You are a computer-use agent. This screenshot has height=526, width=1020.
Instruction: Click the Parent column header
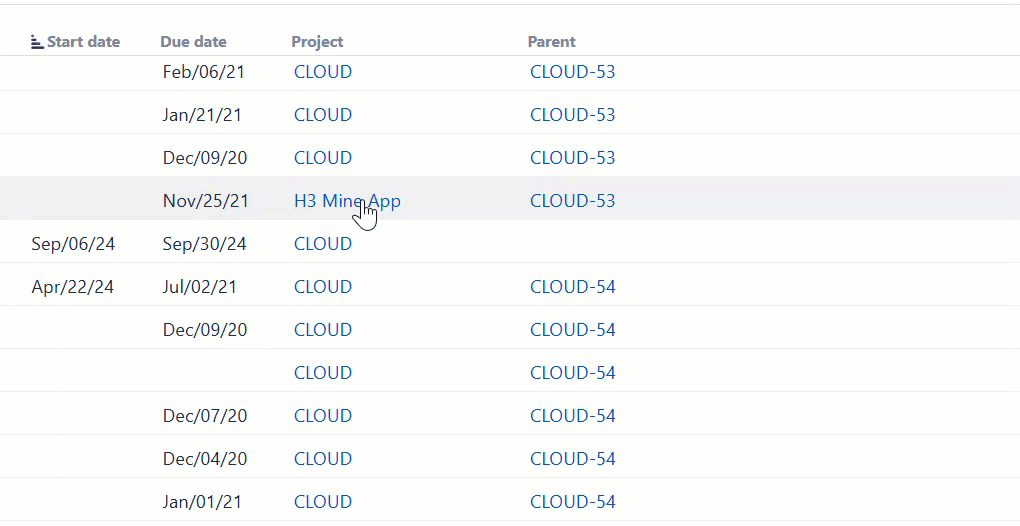(552, 42)
